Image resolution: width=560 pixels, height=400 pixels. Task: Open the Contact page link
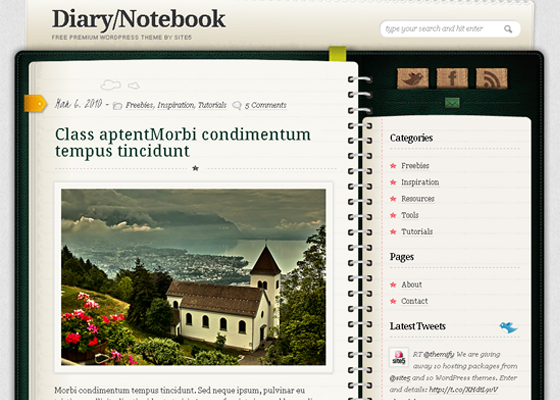tap(414, 301)
